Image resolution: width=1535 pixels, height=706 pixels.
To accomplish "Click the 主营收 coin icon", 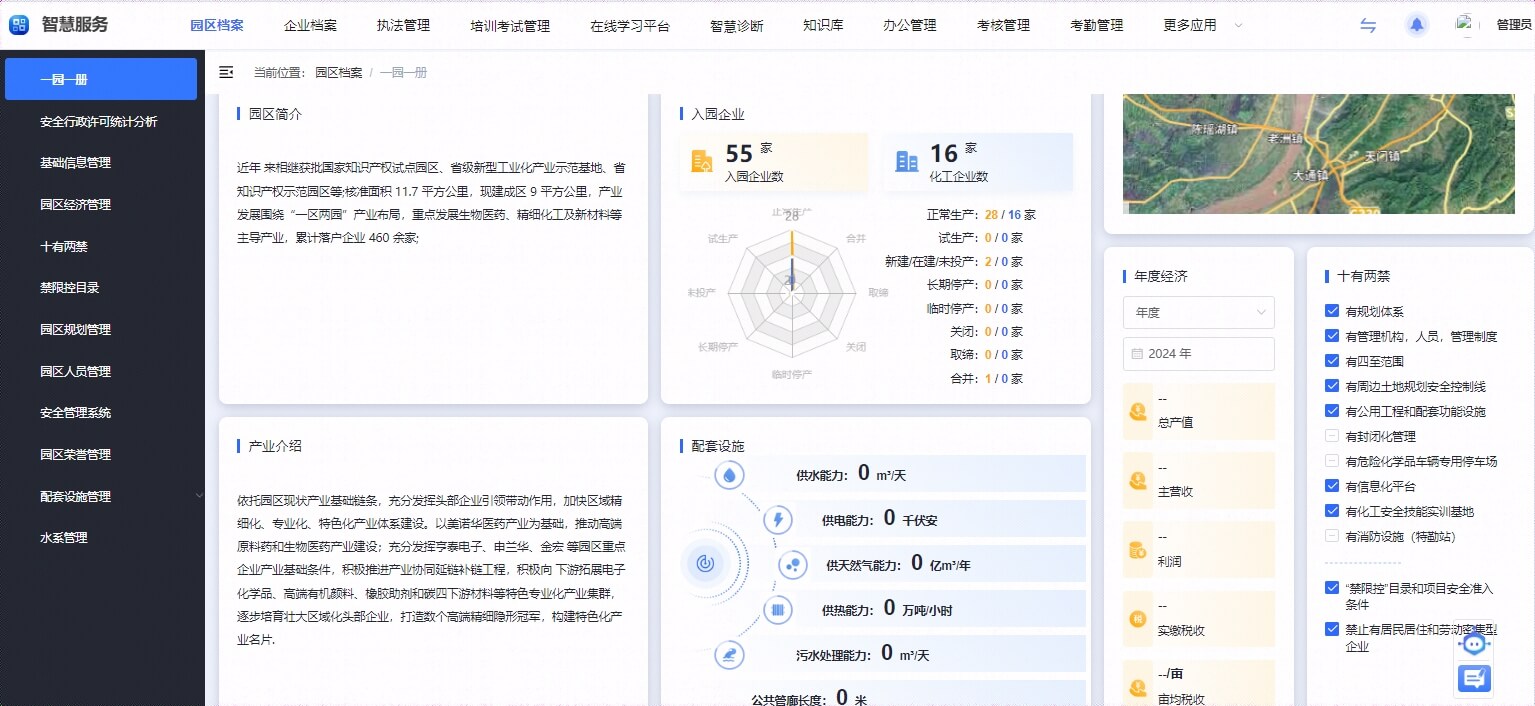I will pyautogui.click(x=1137, y=480).
